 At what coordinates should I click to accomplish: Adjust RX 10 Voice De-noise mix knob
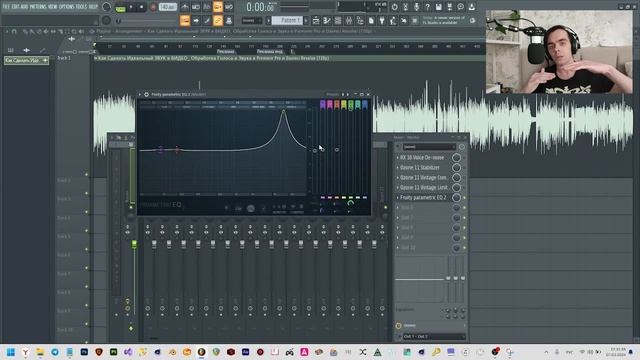456,158
